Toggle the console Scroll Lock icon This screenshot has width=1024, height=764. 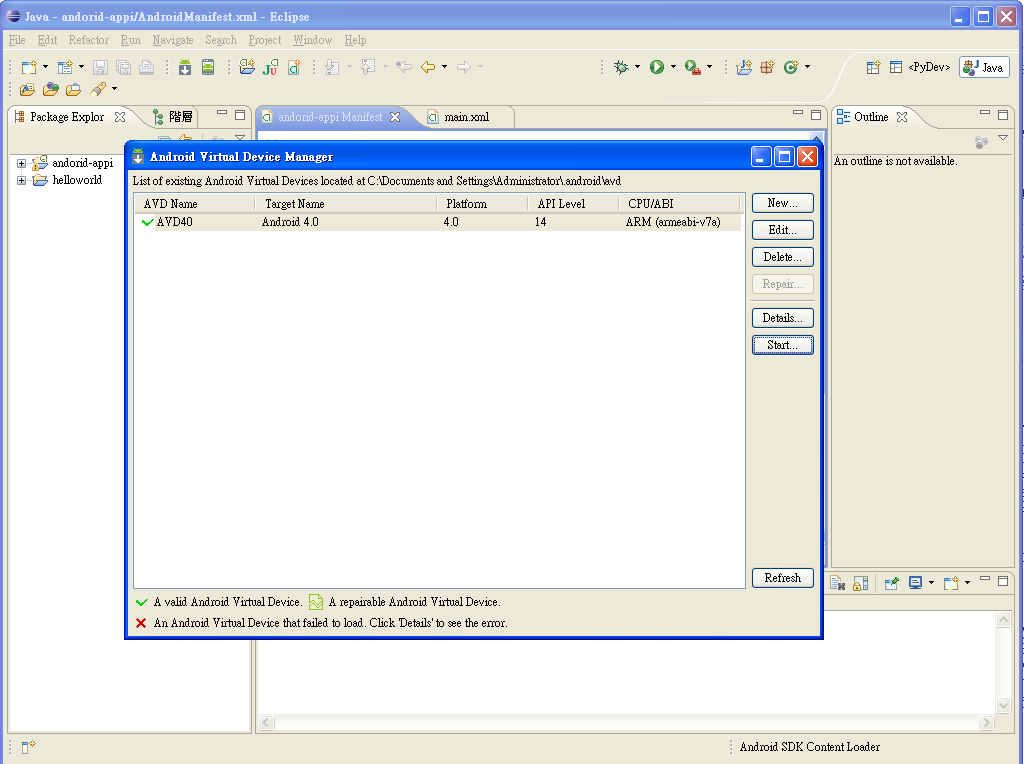click(x=860, y=582)
